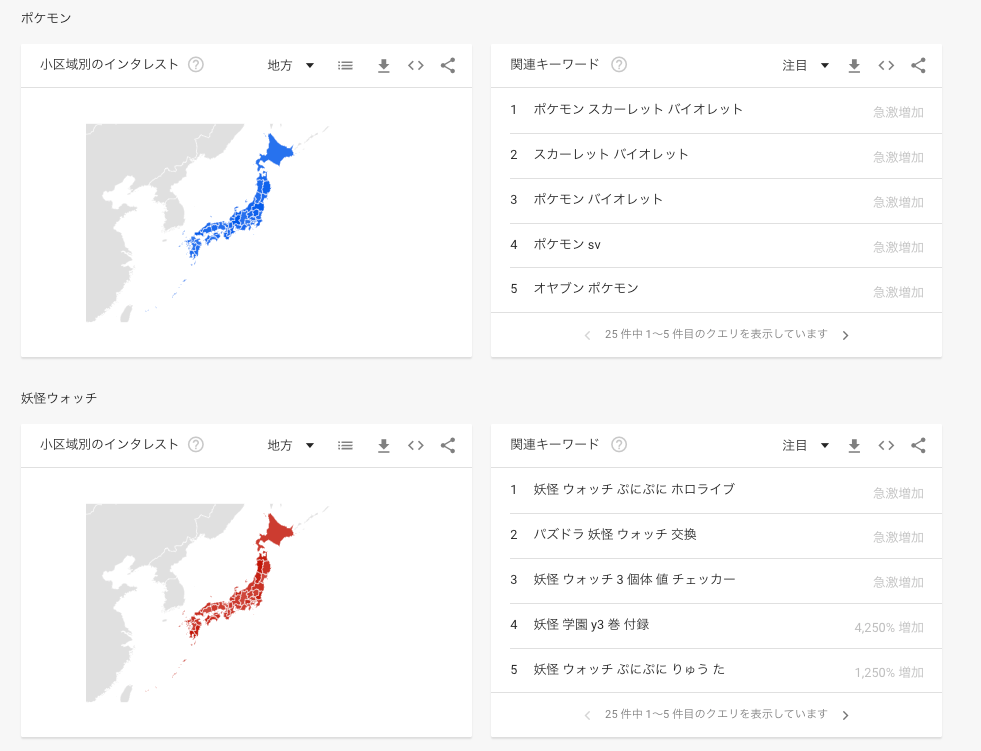Select keyword ポケモン スカーレット バイオレット
The width and height of the screenshot is (981, 751).
pyautogui.click(x=638, y=110)
